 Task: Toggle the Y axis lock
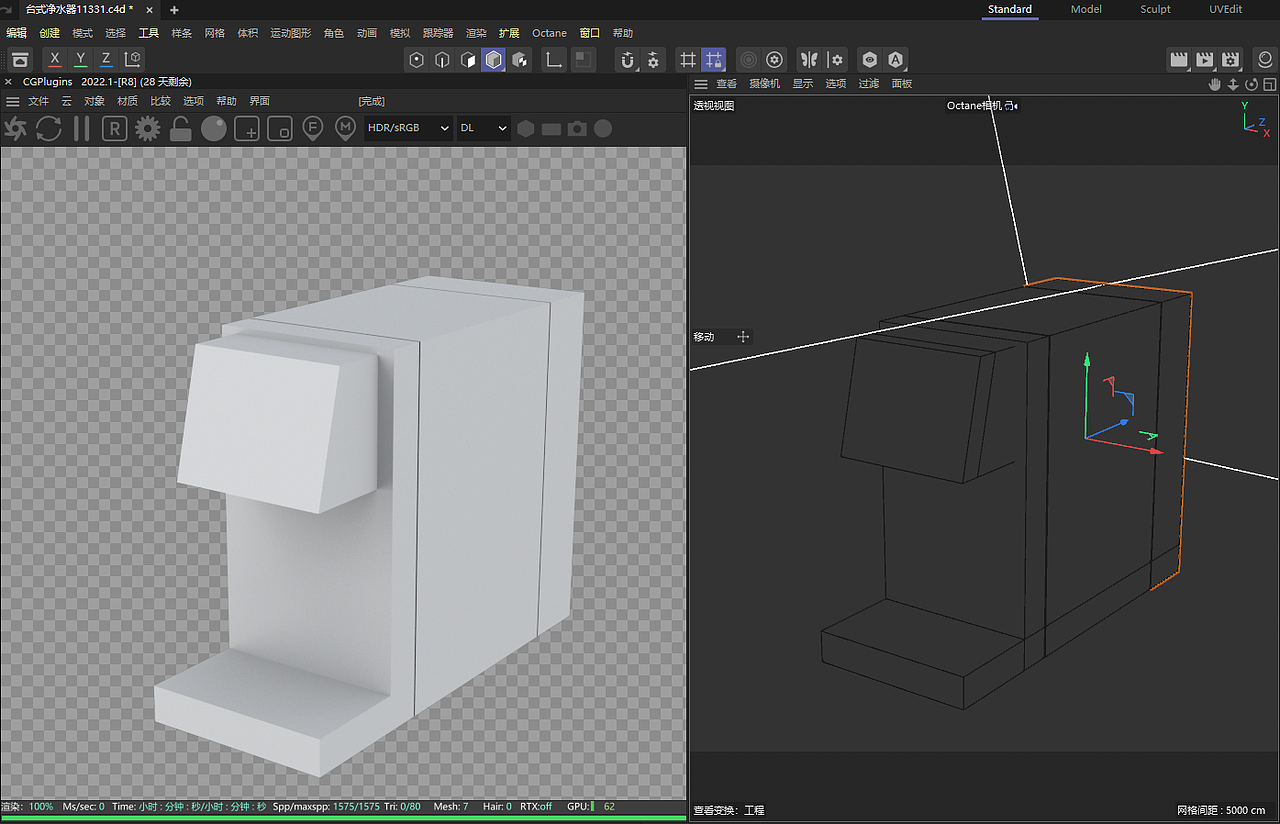tap(81, 60)
